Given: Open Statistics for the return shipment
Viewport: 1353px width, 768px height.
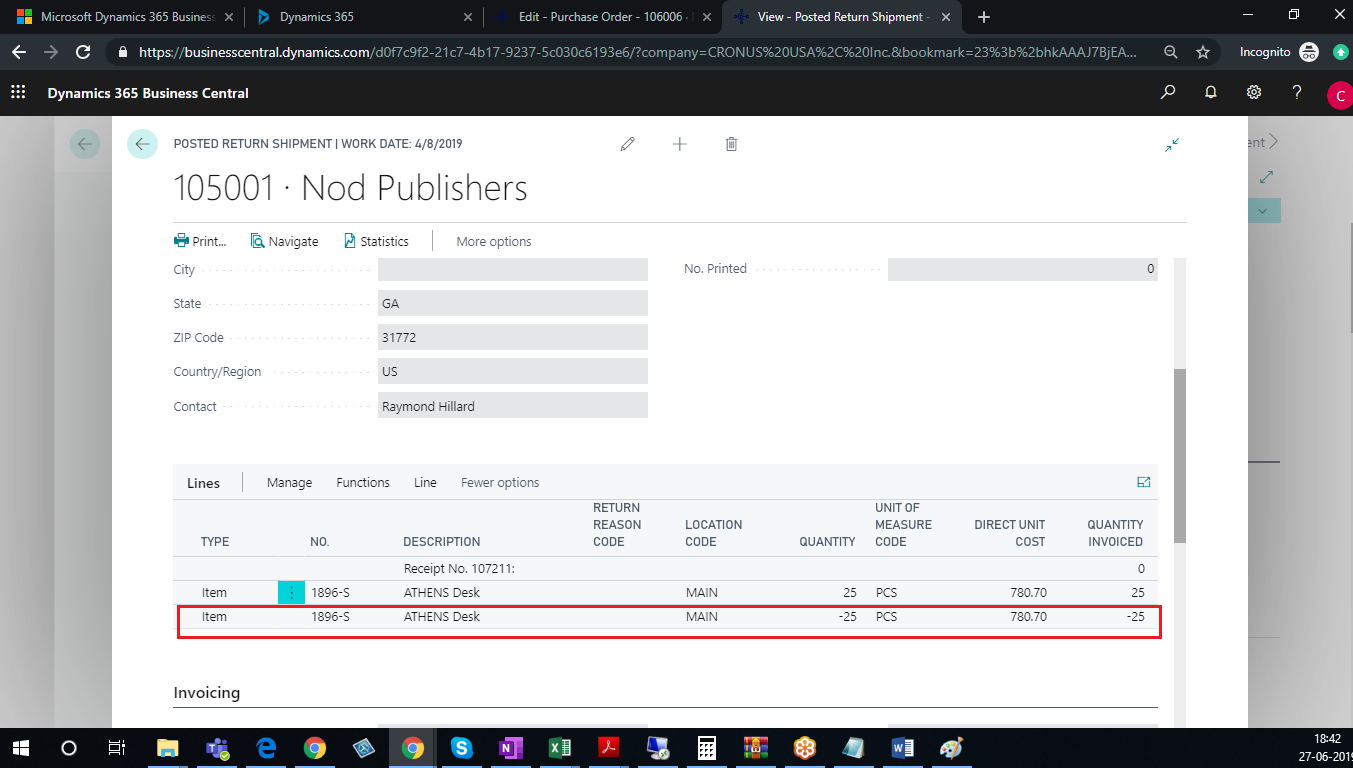Looking at the screenshot, I should point(376,241).
